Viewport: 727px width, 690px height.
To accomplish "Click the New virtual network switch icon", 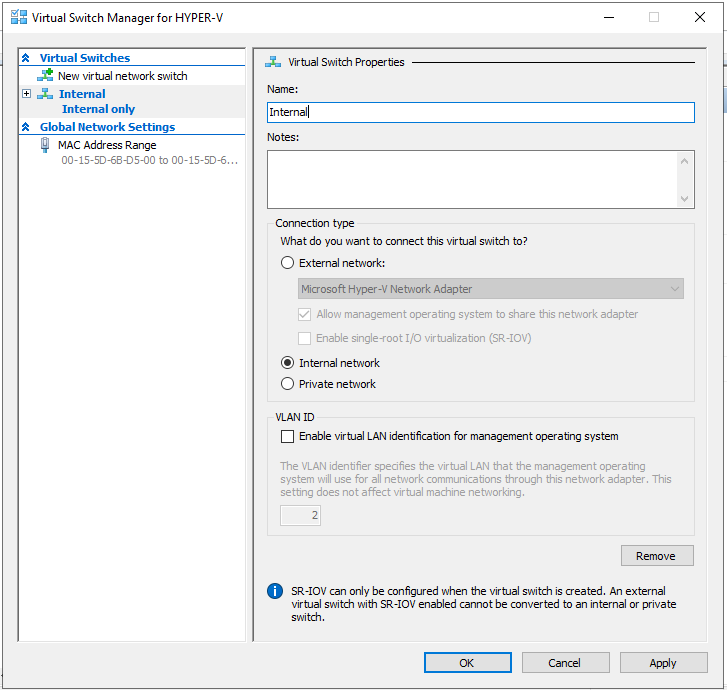I will point(45,75).
